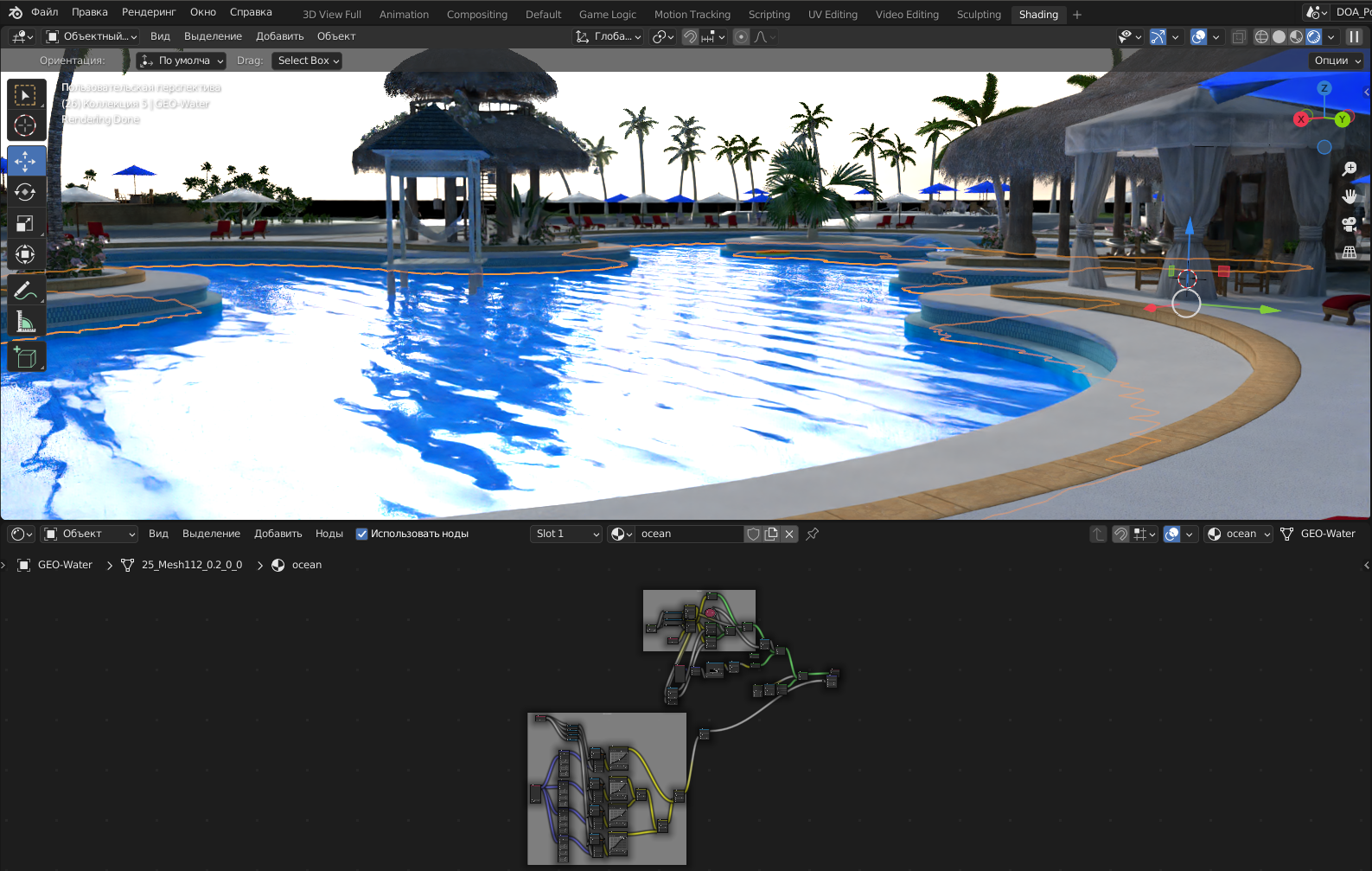Open the Object Mode dropdown in 3D viewport
This screenshot has height=871, width=1372.
[x=92, y=37]
